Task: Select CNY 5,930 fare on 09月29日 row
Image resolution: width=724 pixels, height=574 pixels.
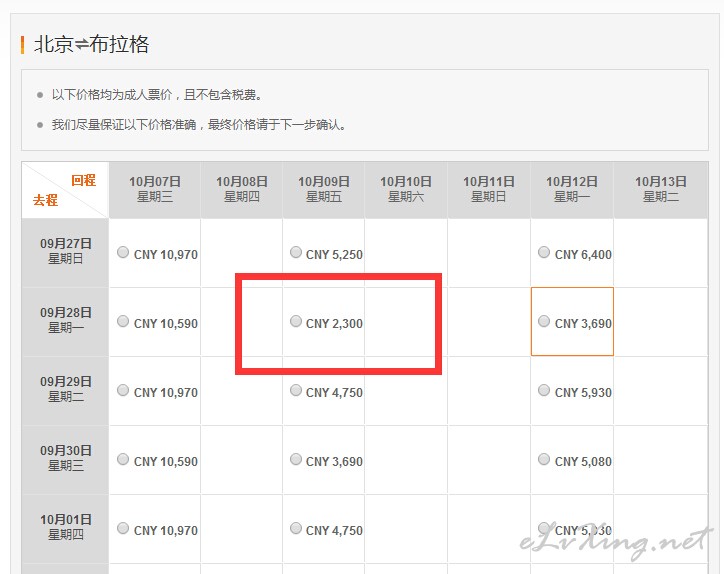Action: point(544,391)
